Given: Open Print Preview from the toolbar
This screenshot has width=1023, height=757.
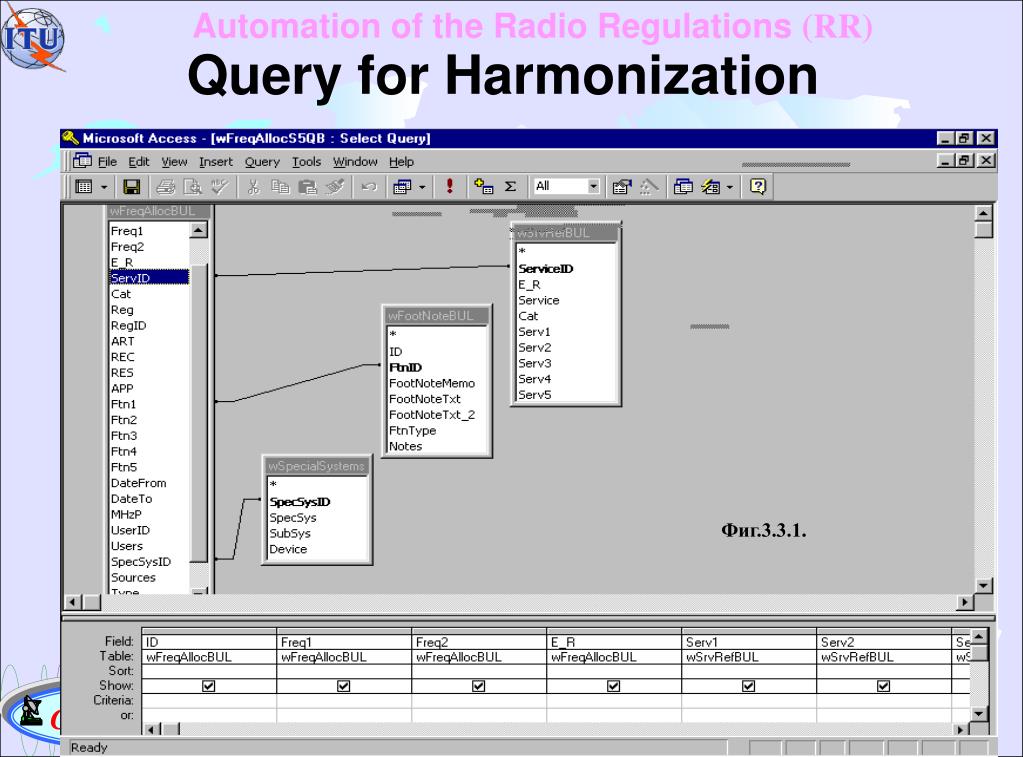Looking at the screenshot, I should [x=192, y=187].
